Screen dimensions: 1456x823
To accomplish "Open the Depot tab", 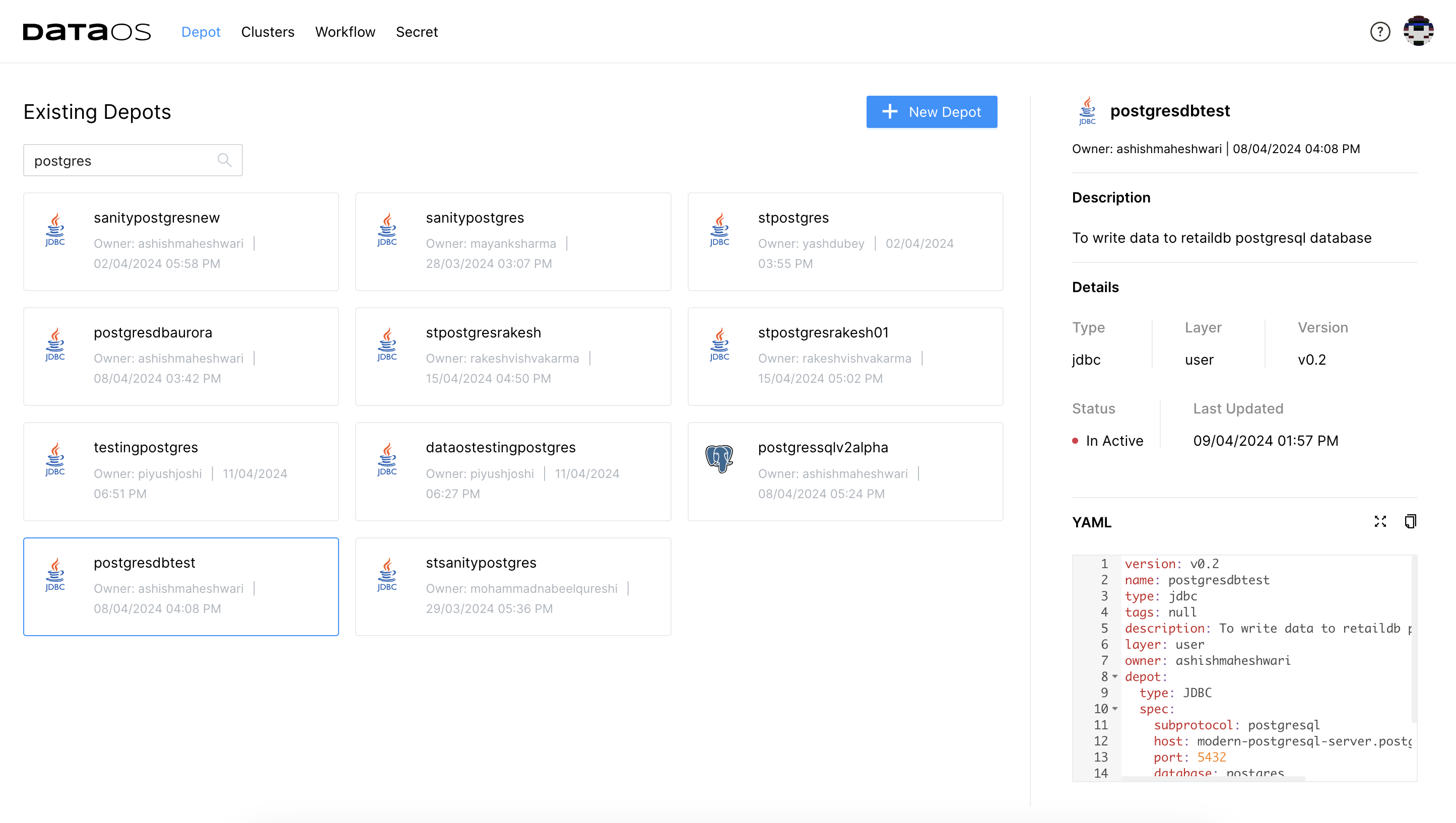I will pyautogui.click(x=201, y=32).
